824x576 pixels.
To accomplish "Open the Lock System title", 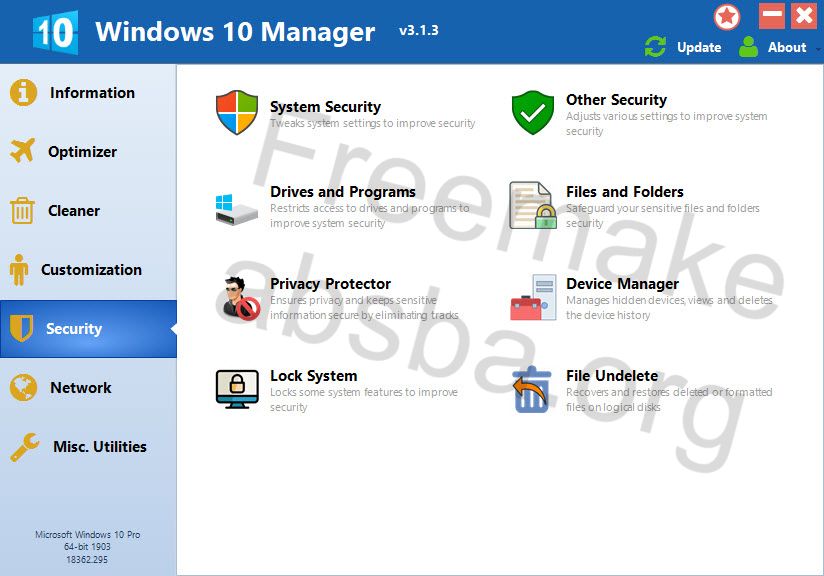I will coord(314,376).
